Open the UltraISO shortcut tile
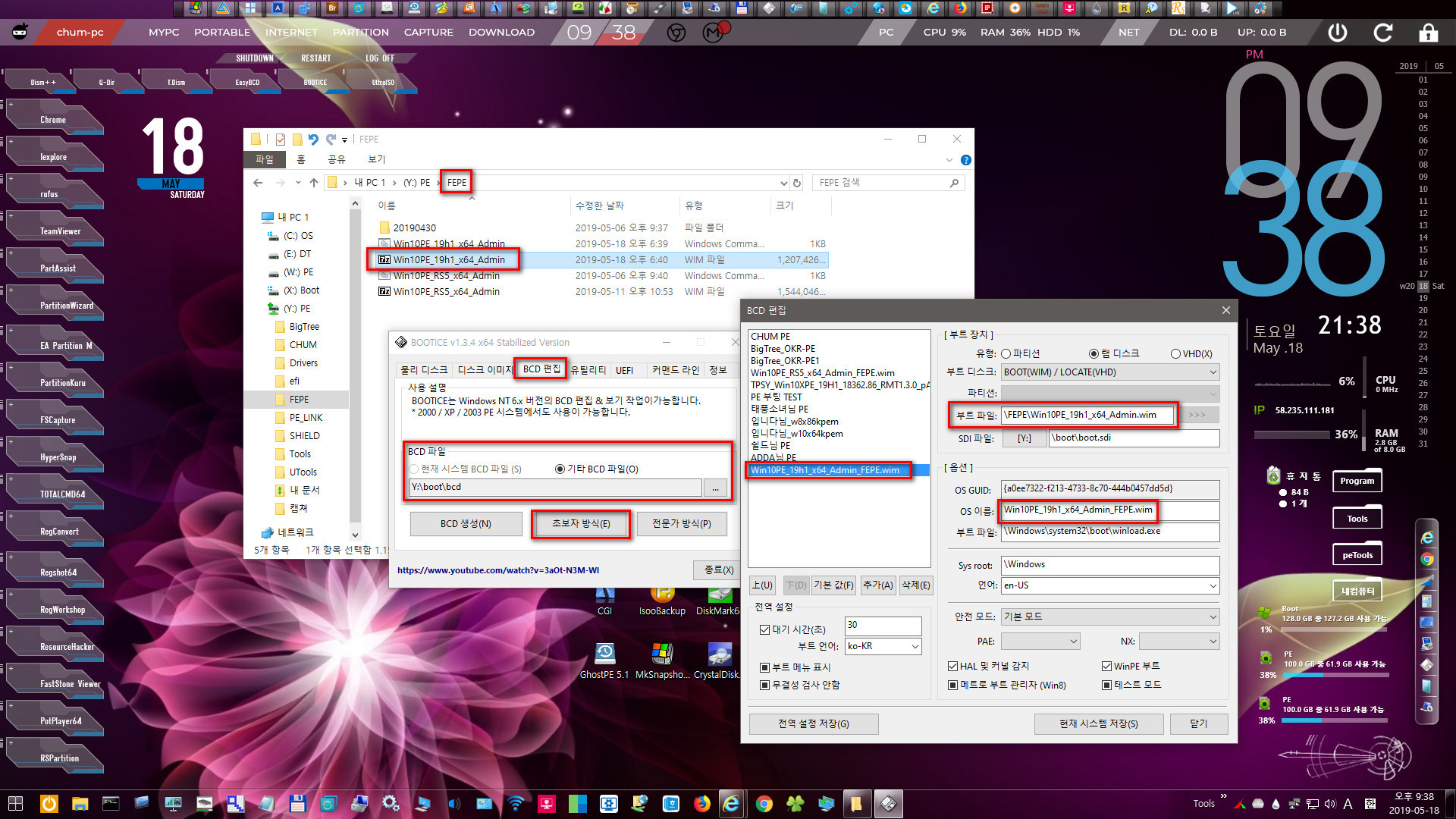The width and height of the screenshot is (1456, 819). click(x=383, y=82)
